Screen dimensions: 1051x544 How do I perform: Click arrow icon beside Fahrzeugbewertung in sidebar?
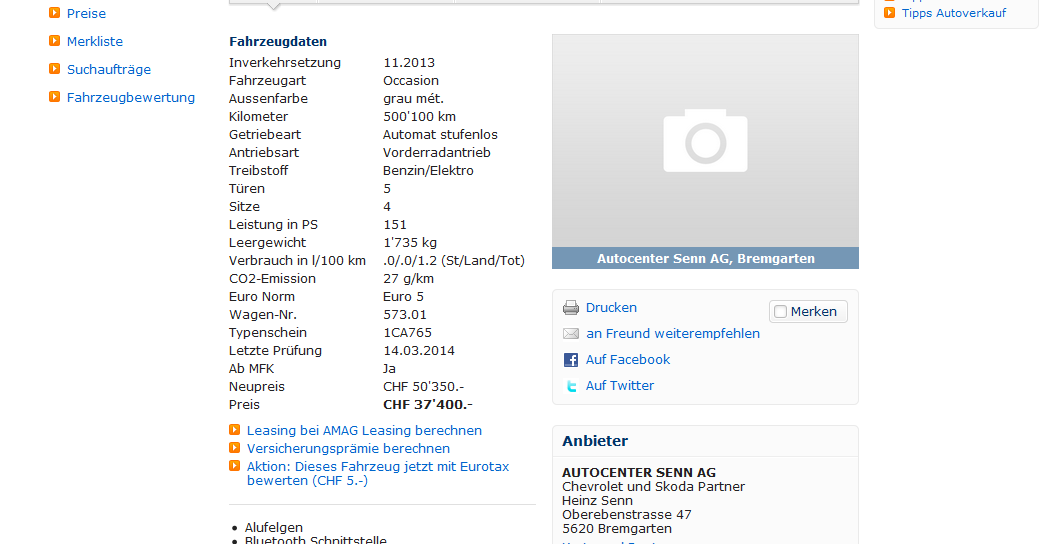click(55, 97)
